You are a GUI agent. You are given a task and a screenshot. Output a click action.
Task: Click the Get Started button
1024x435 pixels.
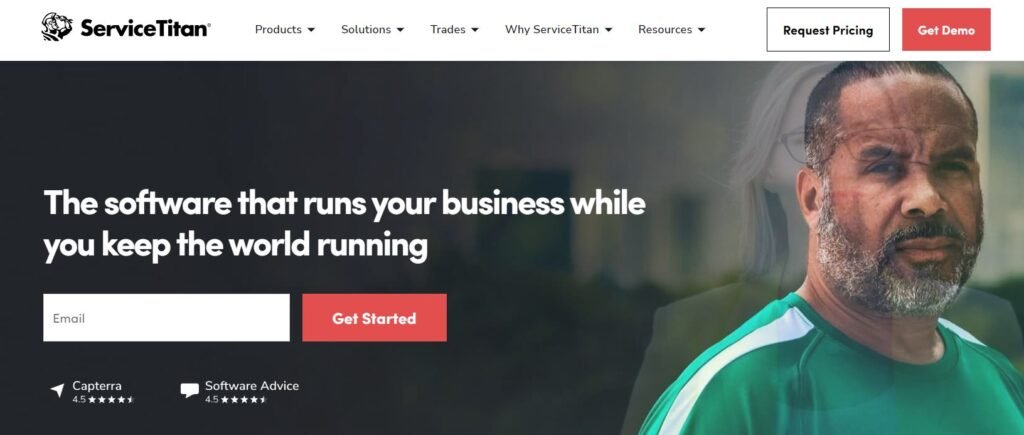374,317
